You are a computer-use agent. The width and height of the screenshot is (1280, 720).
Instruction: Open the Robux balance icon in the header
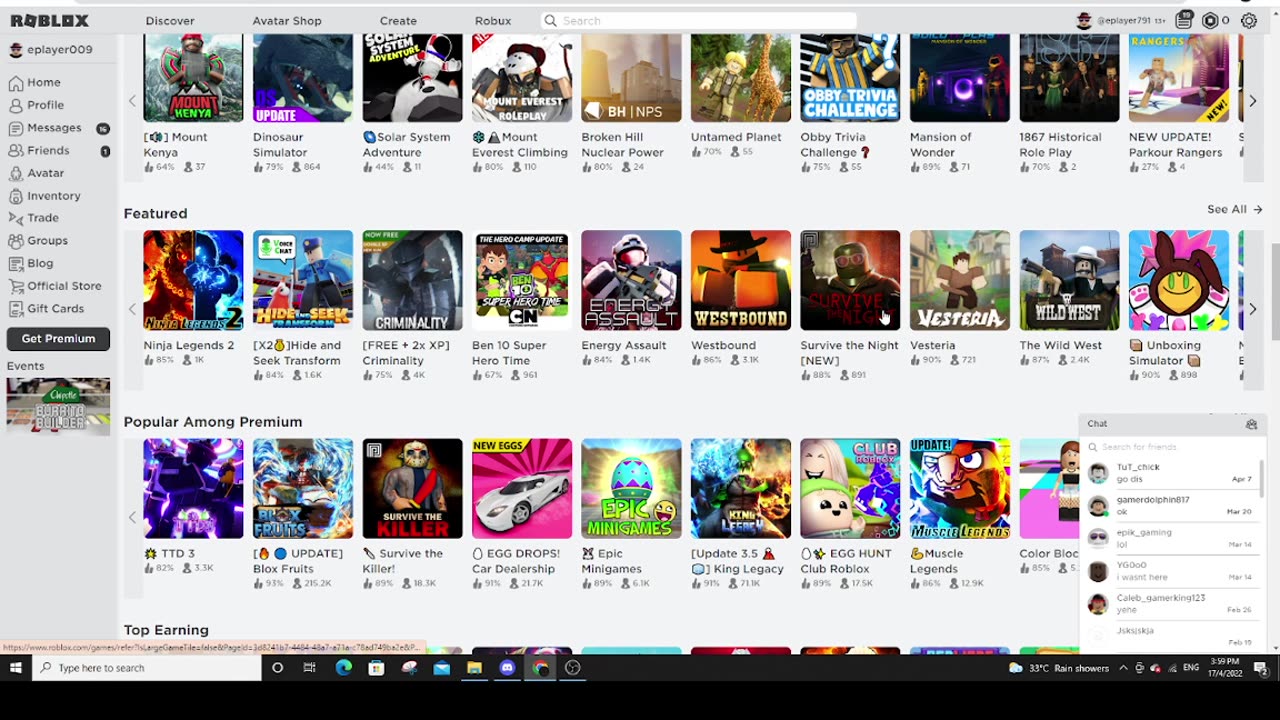(1210, 20)
